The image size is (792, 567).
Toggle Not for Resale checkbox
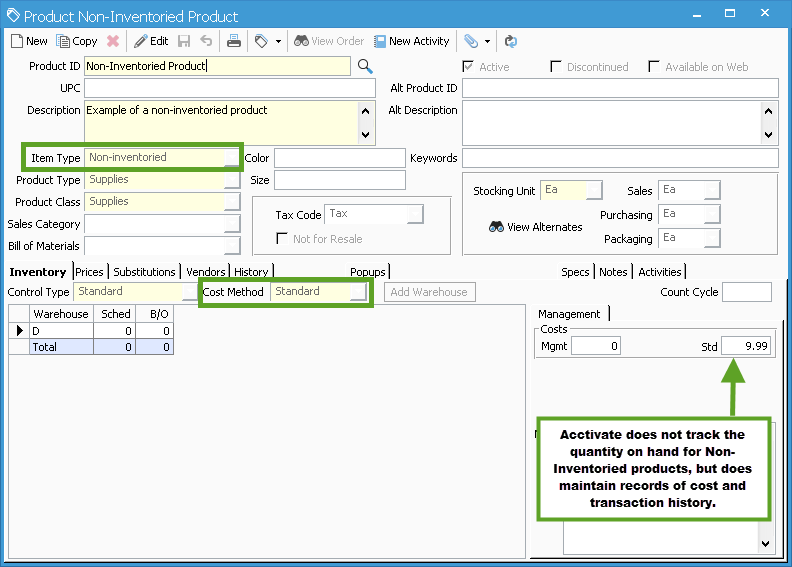coord(282,238)
